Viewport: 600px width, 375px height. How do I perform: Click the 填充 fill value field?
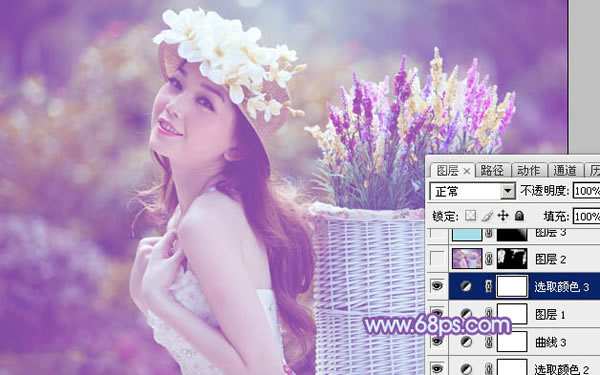pyautogui.click(x=586, y=217)
